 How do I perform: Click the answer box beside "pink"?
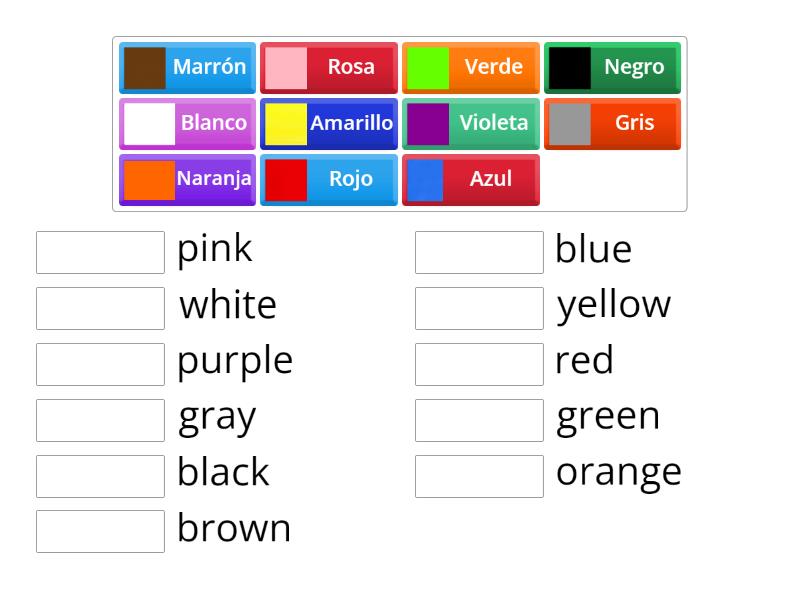pyautogui.click(x=99, y=251)
